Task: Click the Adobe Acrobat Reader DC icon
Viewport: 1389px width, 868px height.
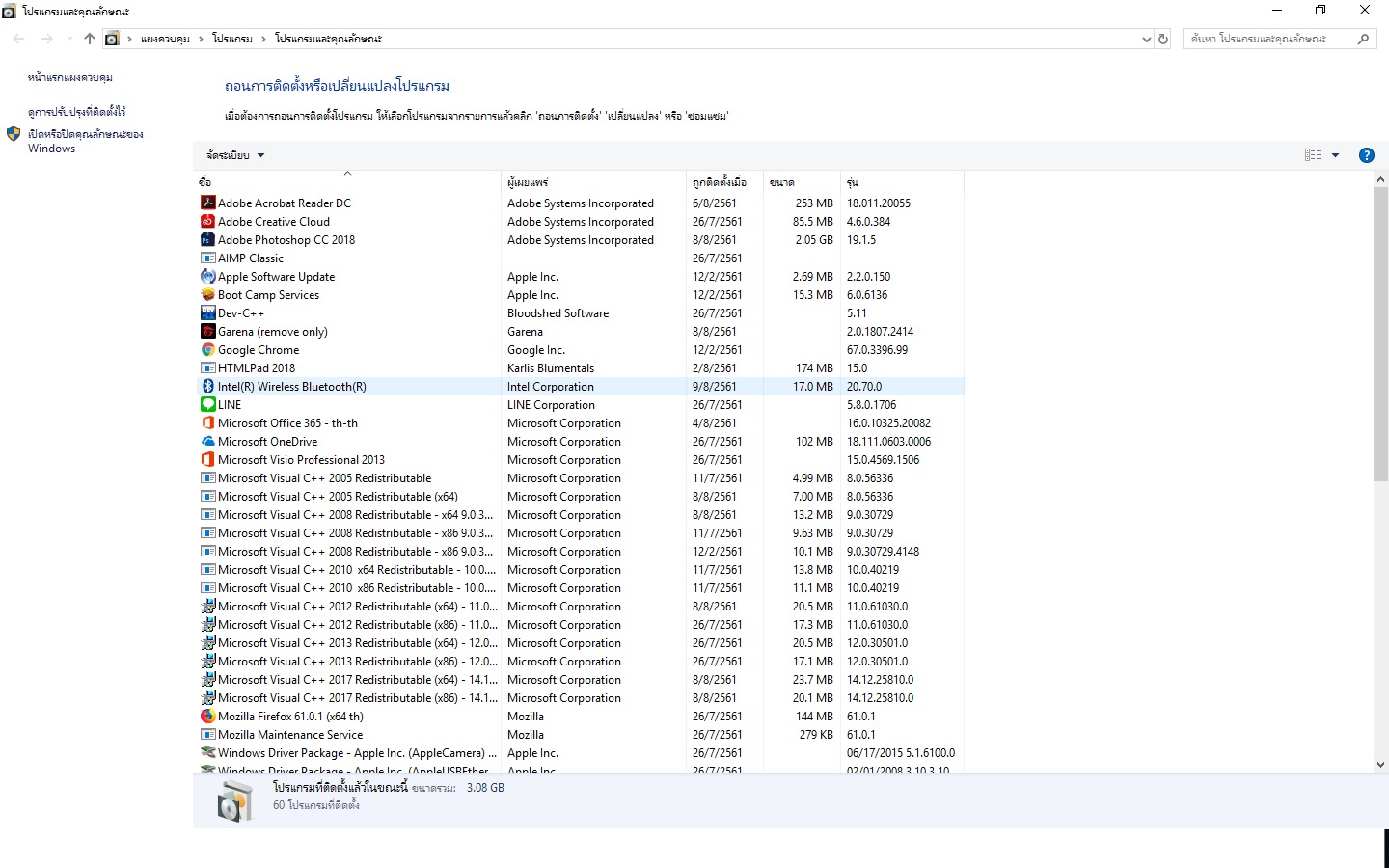Action: pyautogui.click(x=207, y=203)
